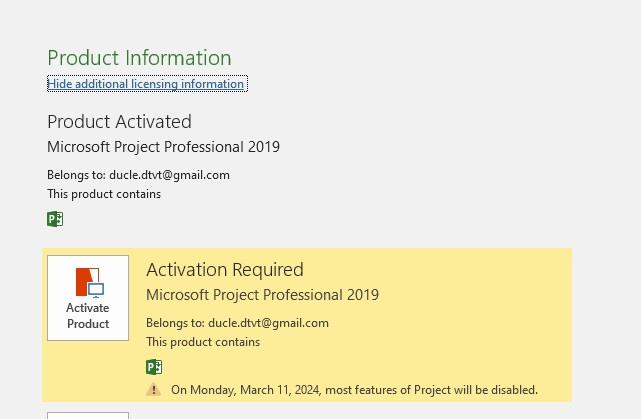Click the Activate Product button

88,298
